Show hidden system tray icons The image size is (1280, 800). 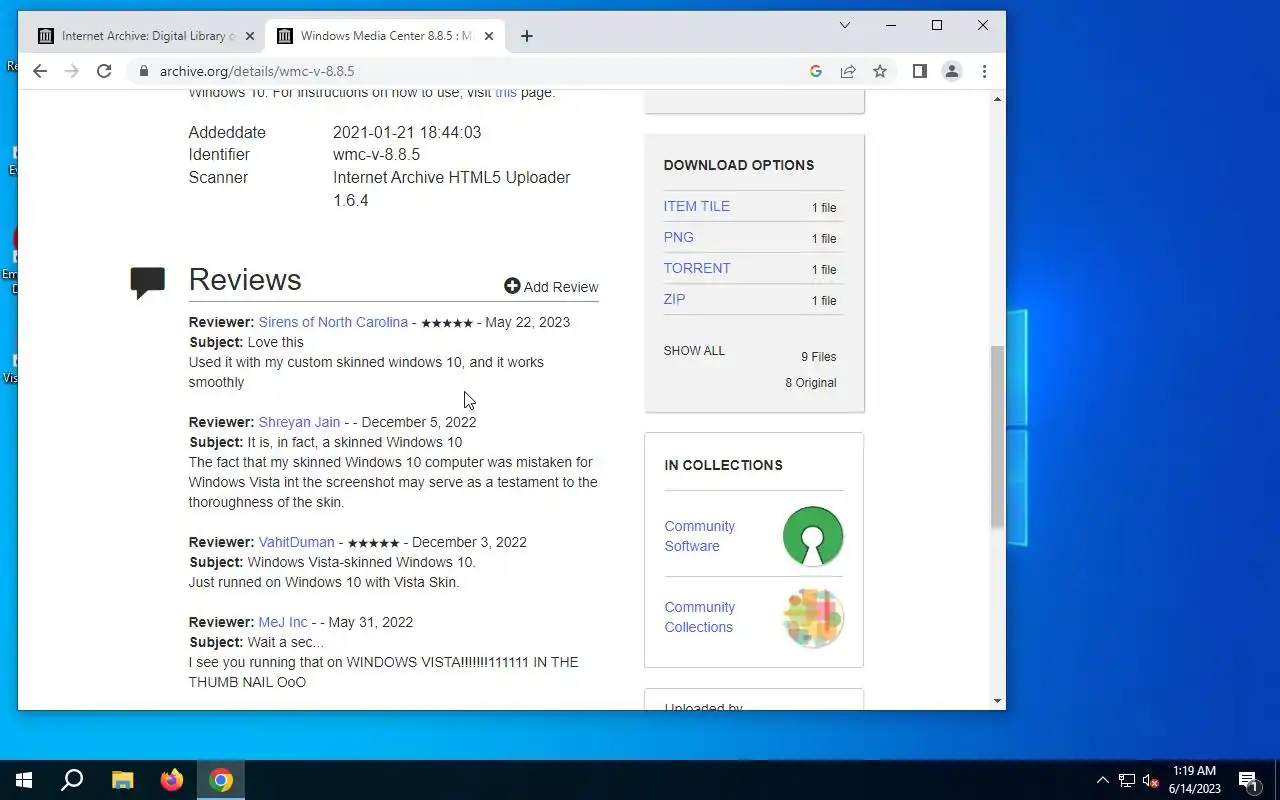tap(1103, 780)
